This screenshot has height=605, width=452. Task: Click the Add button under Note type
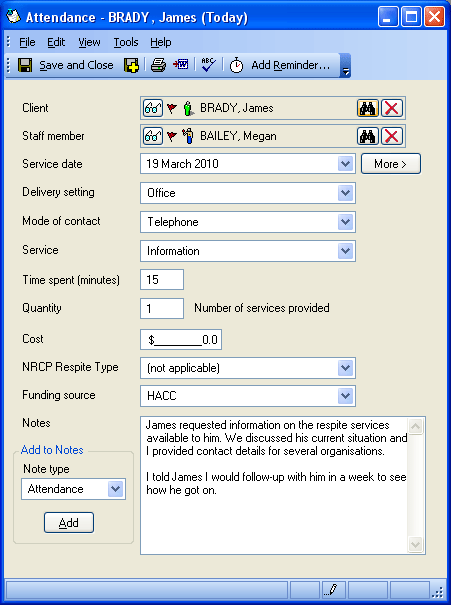click(69, 523)
